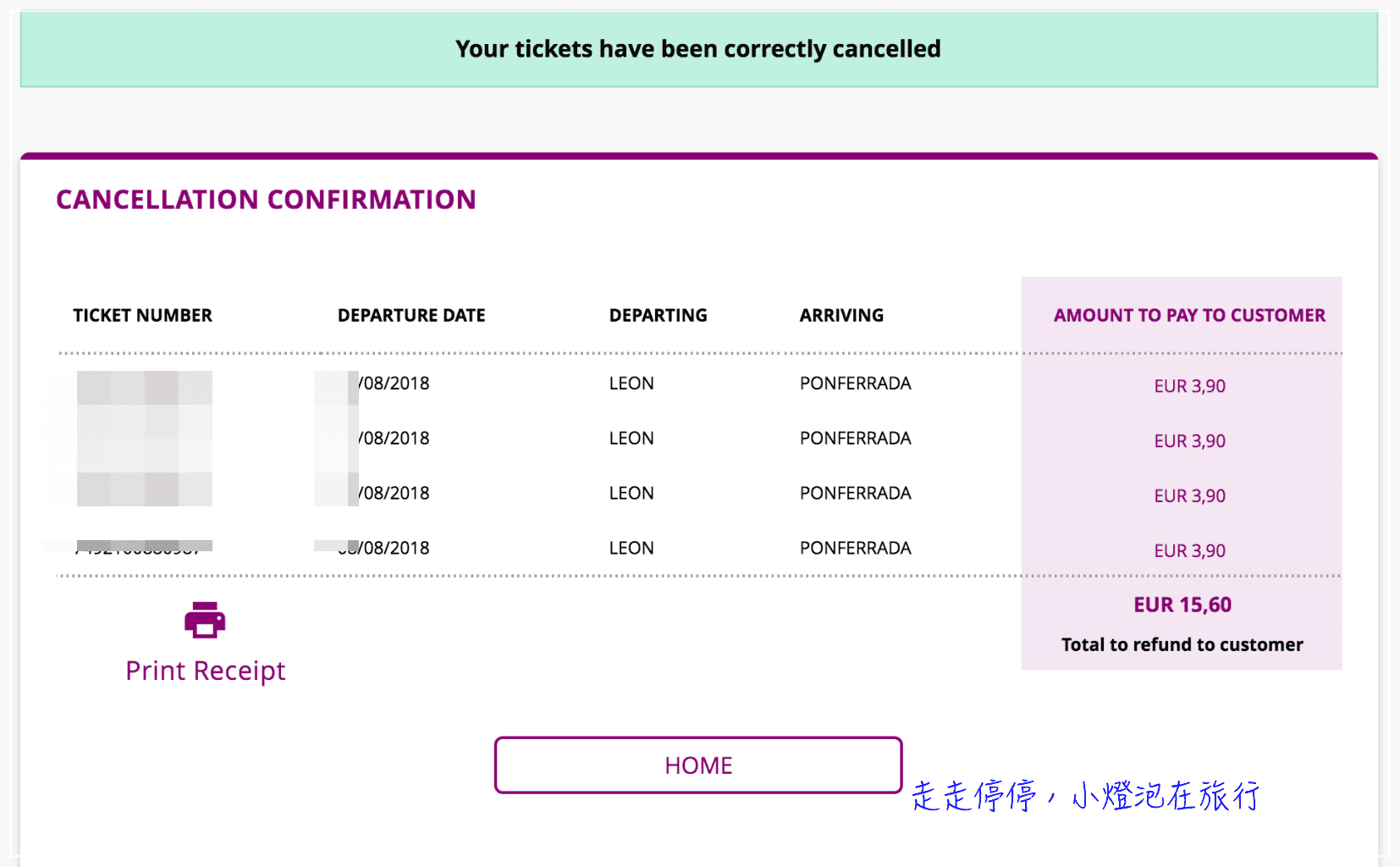This screenshot has width=1400, height=867.
Task: Select the Departure Date column header
Action: pos(411,315)
